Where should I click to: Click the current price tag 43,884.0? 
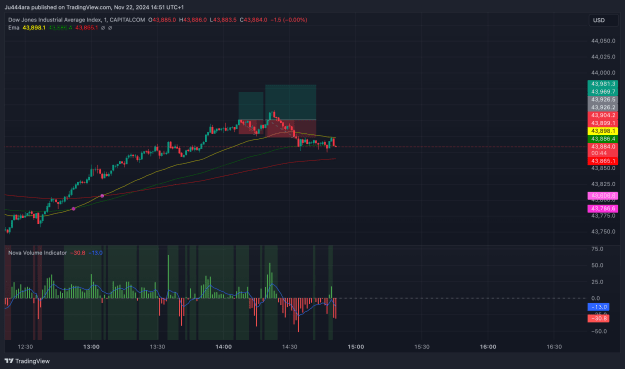point(603,147)
